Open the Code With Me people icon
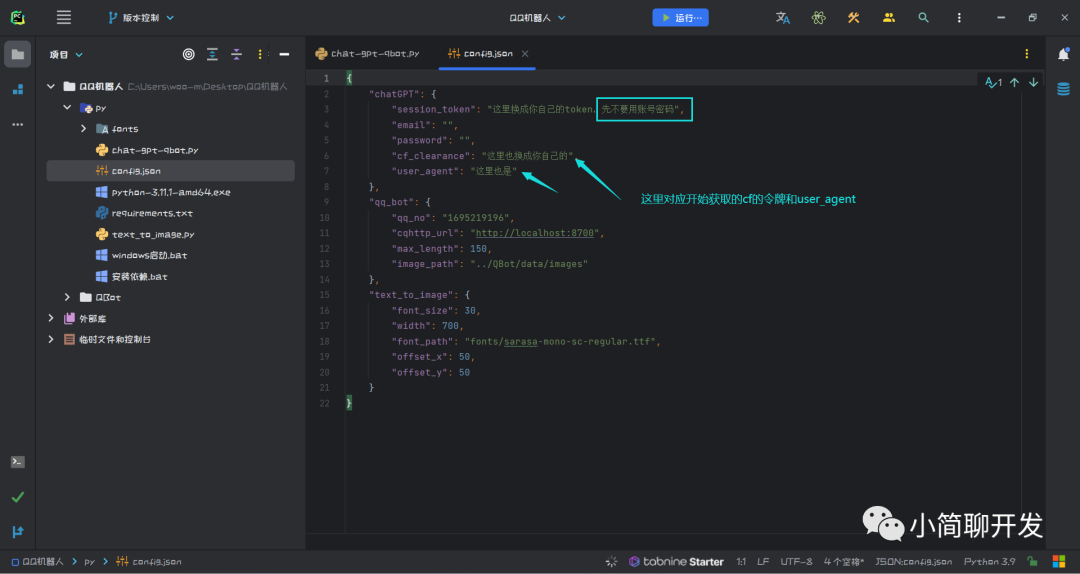1080x574 pixels. click(x=889, y=18)
